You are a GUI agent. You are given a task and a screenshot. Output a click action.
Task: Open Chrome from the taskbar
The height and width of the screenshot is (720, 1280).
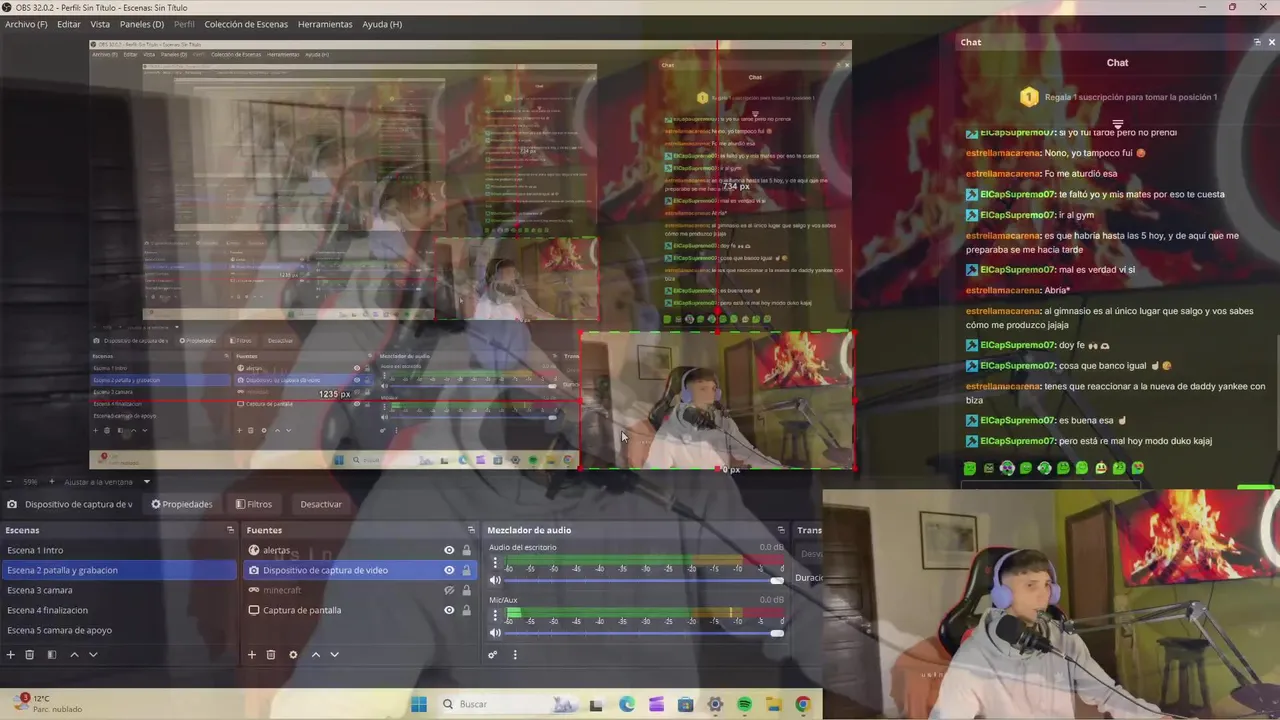point(802,705)
